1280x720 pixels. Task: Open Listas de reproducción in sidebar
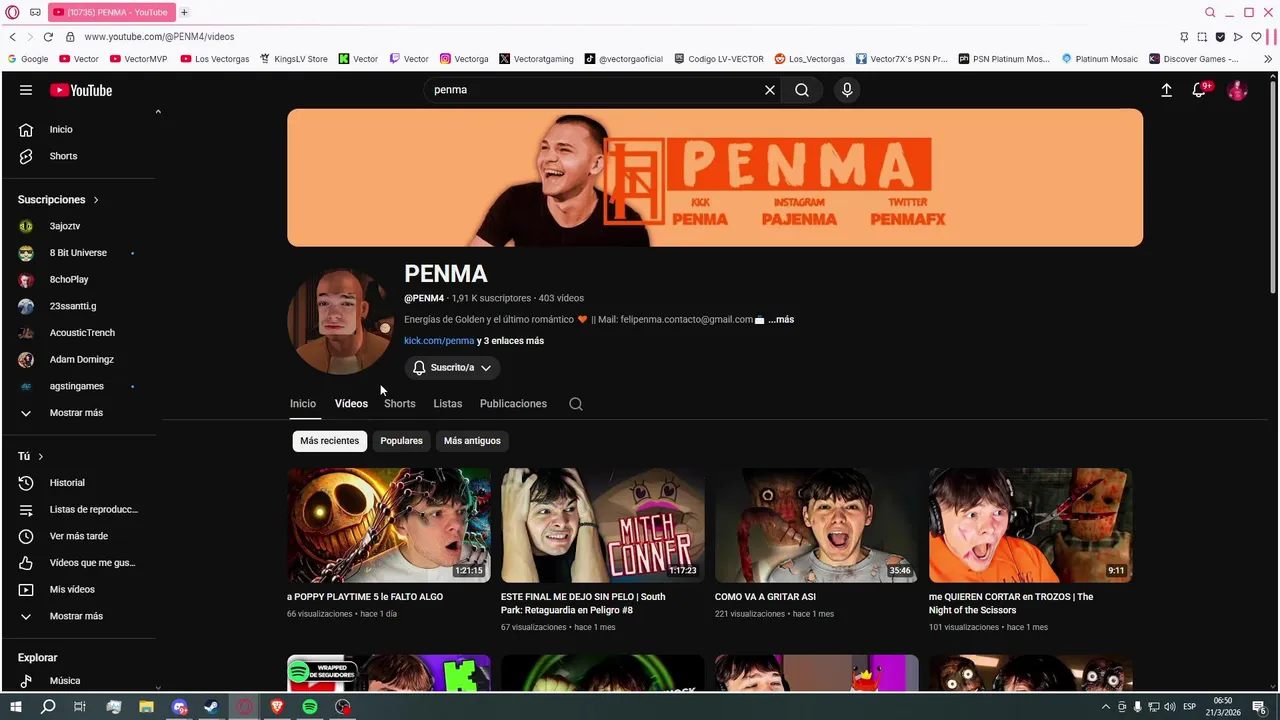pos(81,509)
